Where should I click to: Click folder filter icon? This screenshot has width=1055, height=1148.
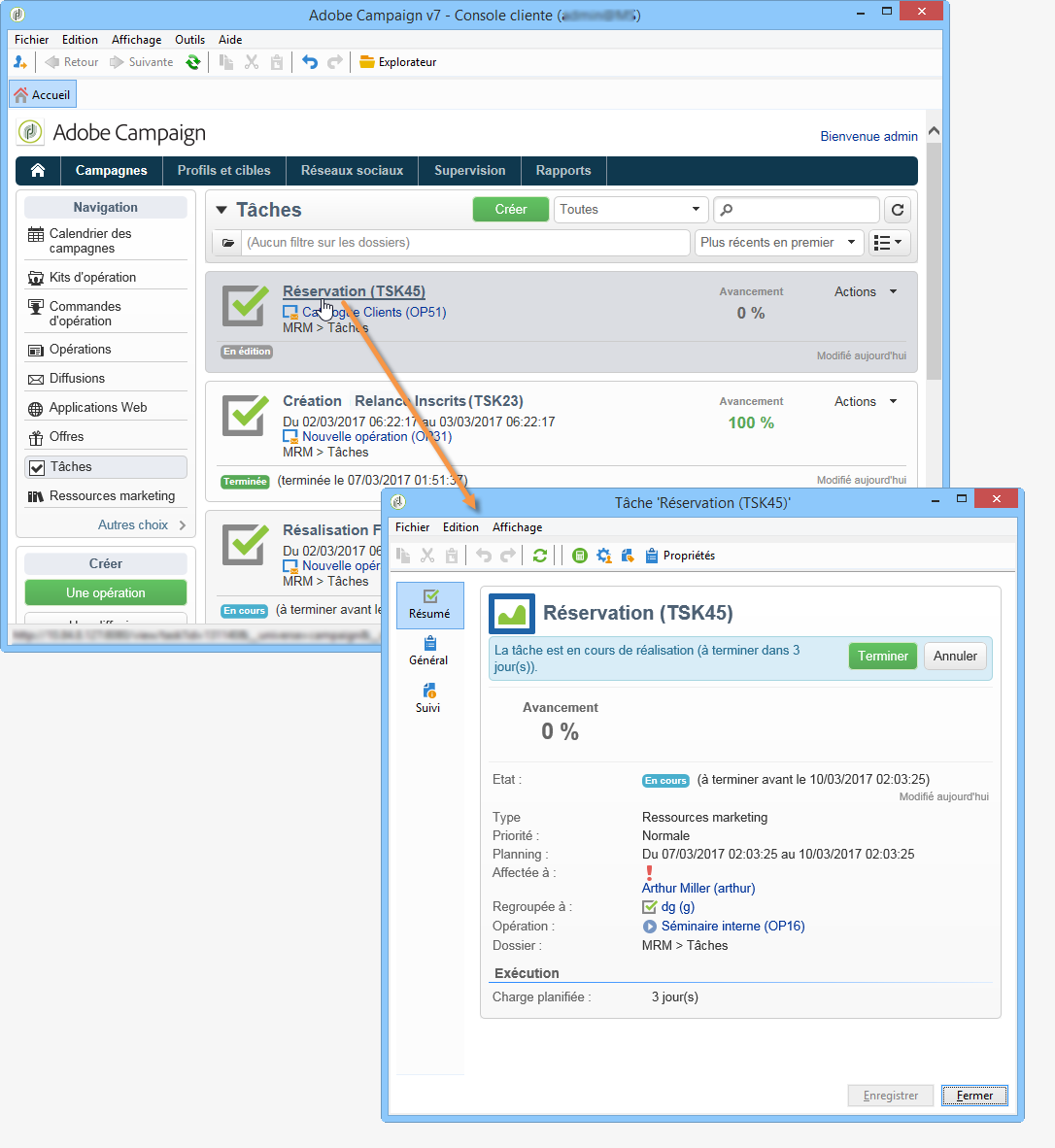coord(228,243)
